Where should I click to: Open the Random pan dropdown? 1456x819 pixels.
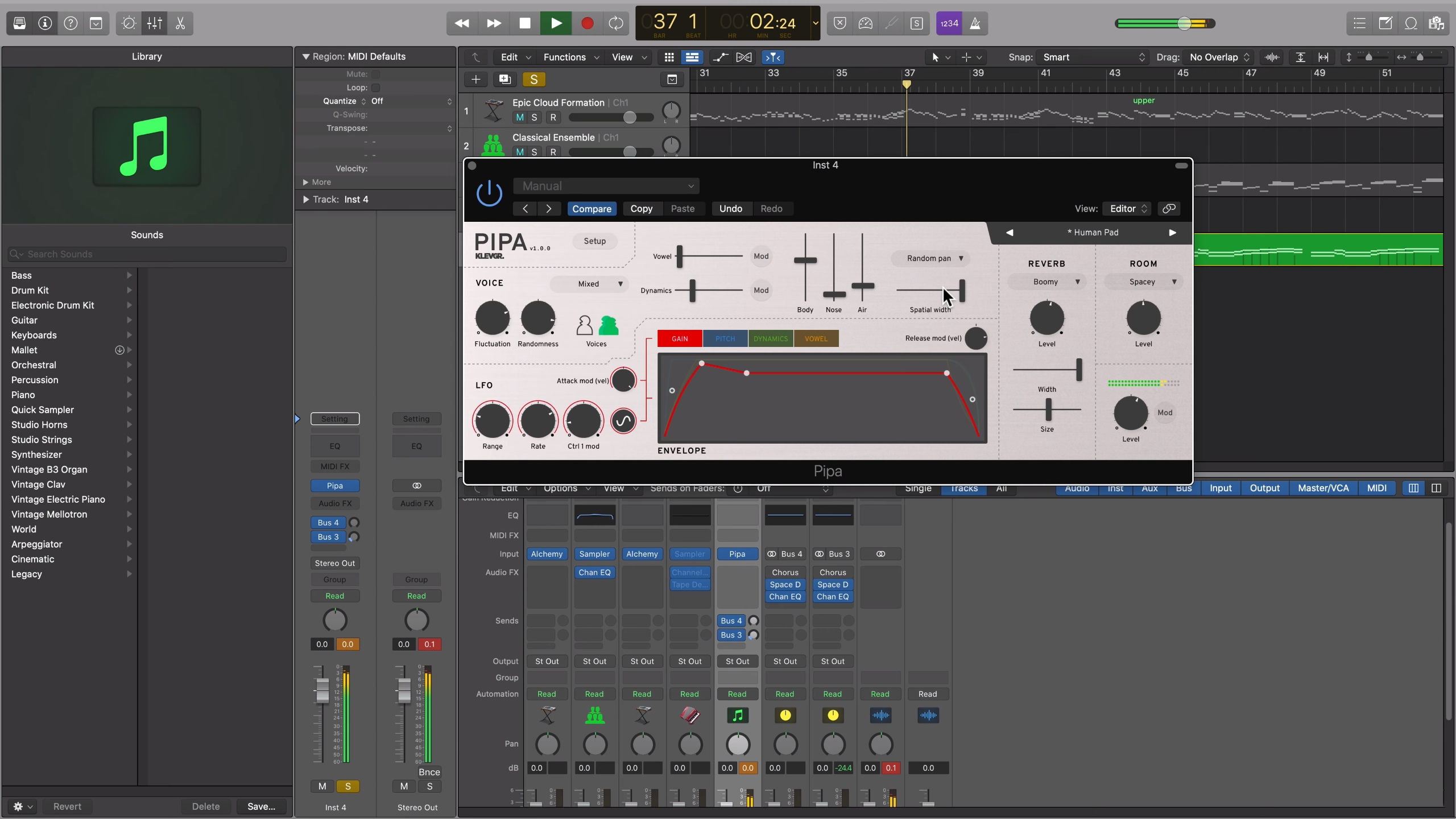(930, 258)
